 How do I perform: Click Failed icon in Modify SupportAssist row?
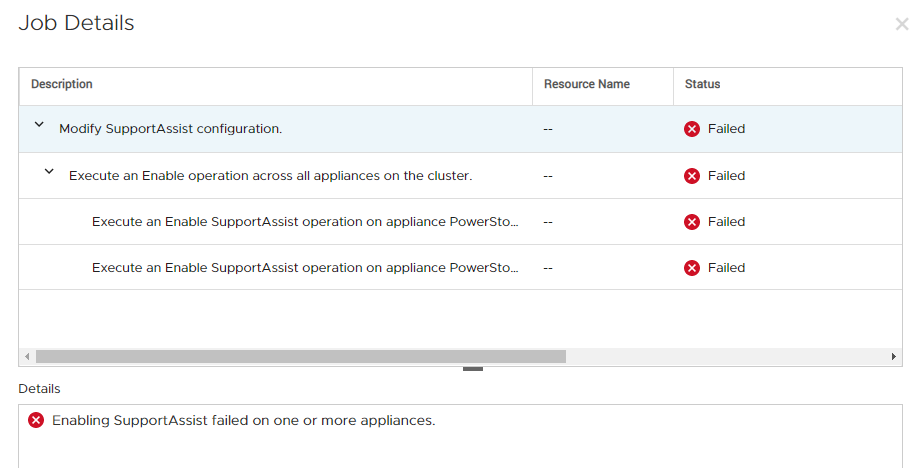[x=691, y=129]
